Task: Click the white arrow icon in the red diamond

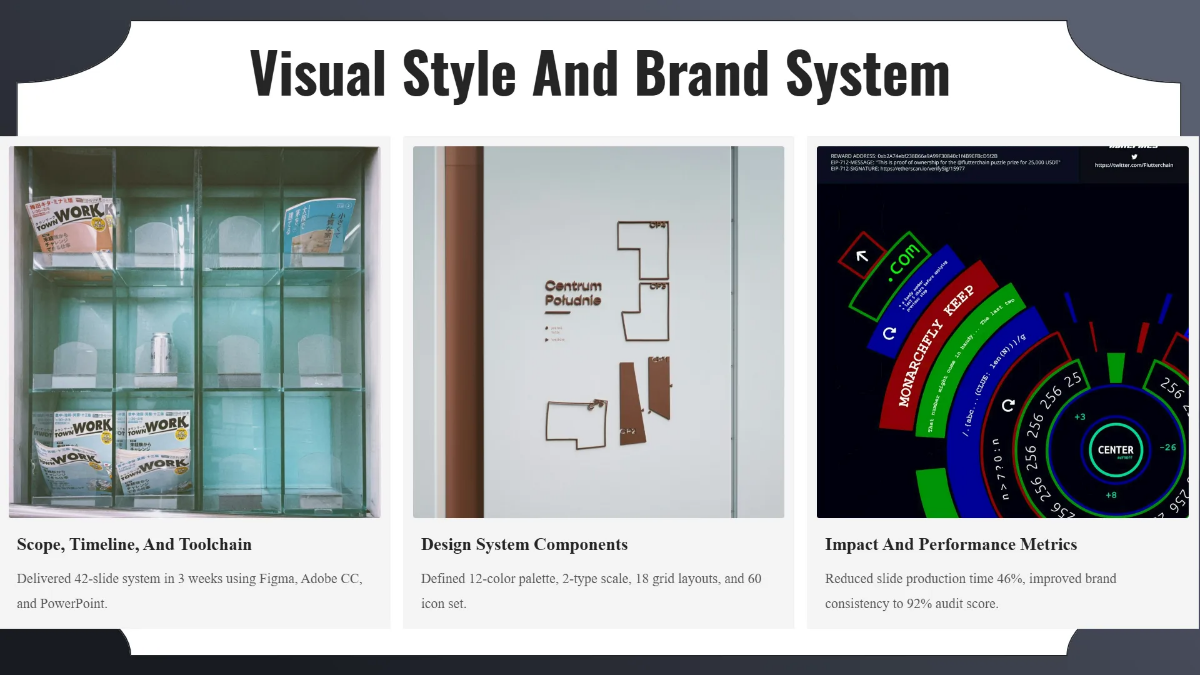Action: 860,256
